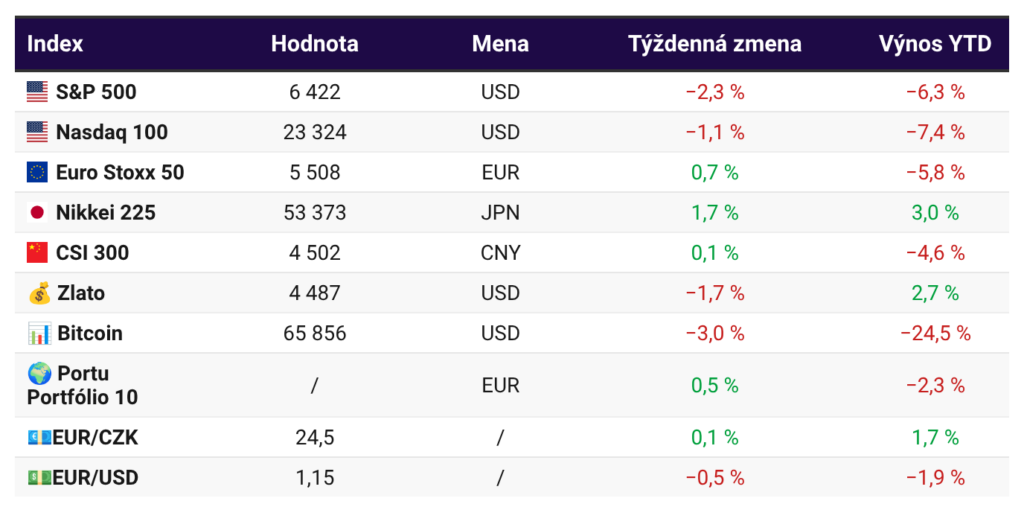This screenshot has width=1024, height=507.
Task: Select the Hodnota column header
Action: click(314, 44)
